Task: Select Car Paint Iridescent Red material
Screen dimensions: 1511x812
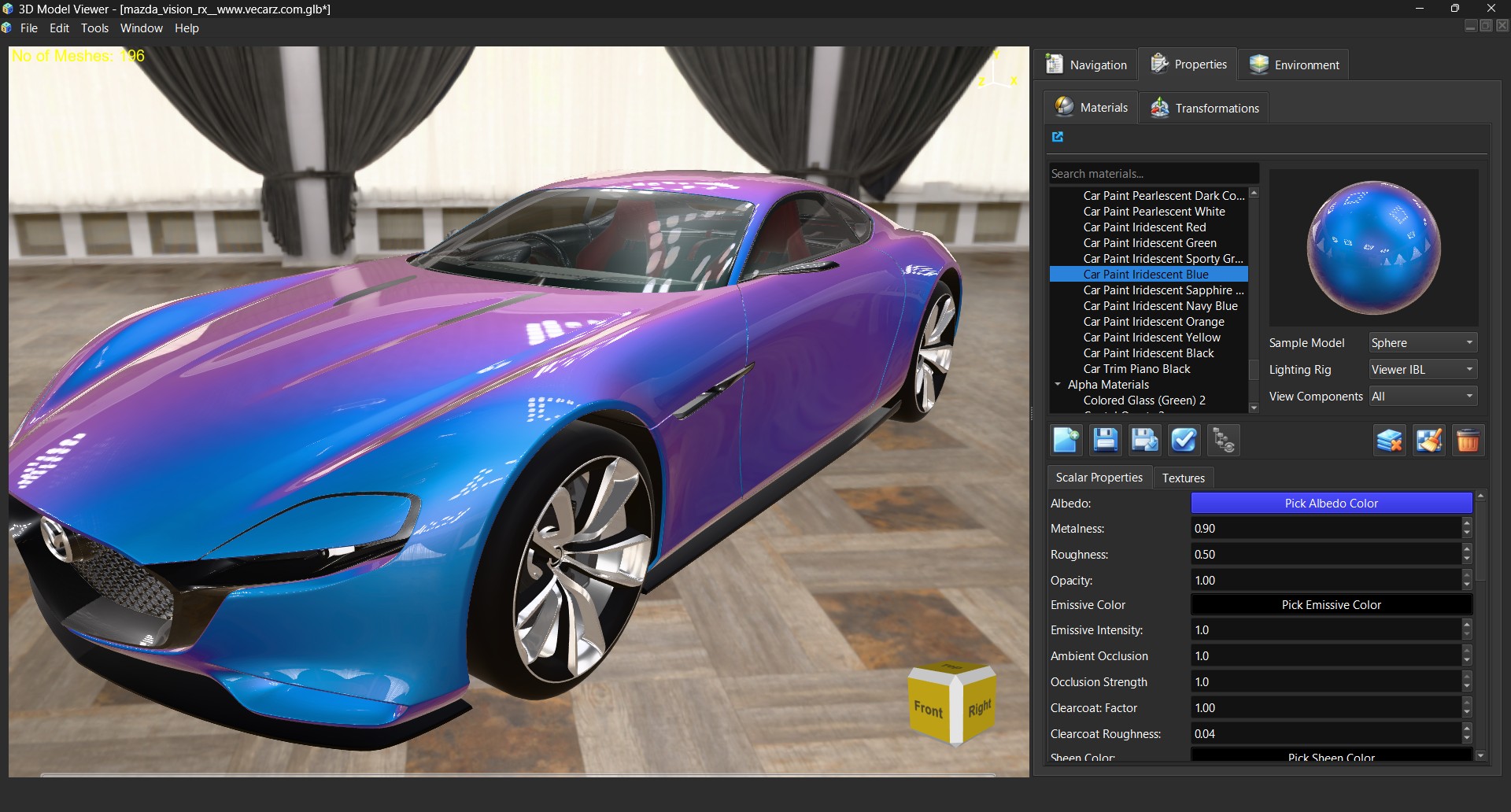Action: click(1144, 227)
